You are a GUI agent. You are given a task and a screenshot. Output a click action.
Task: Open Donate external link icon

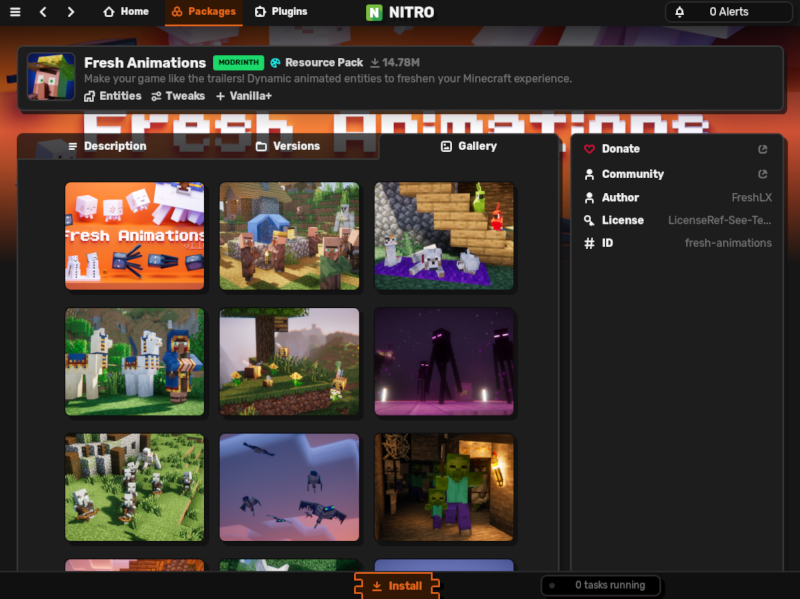tap(763, 149)
